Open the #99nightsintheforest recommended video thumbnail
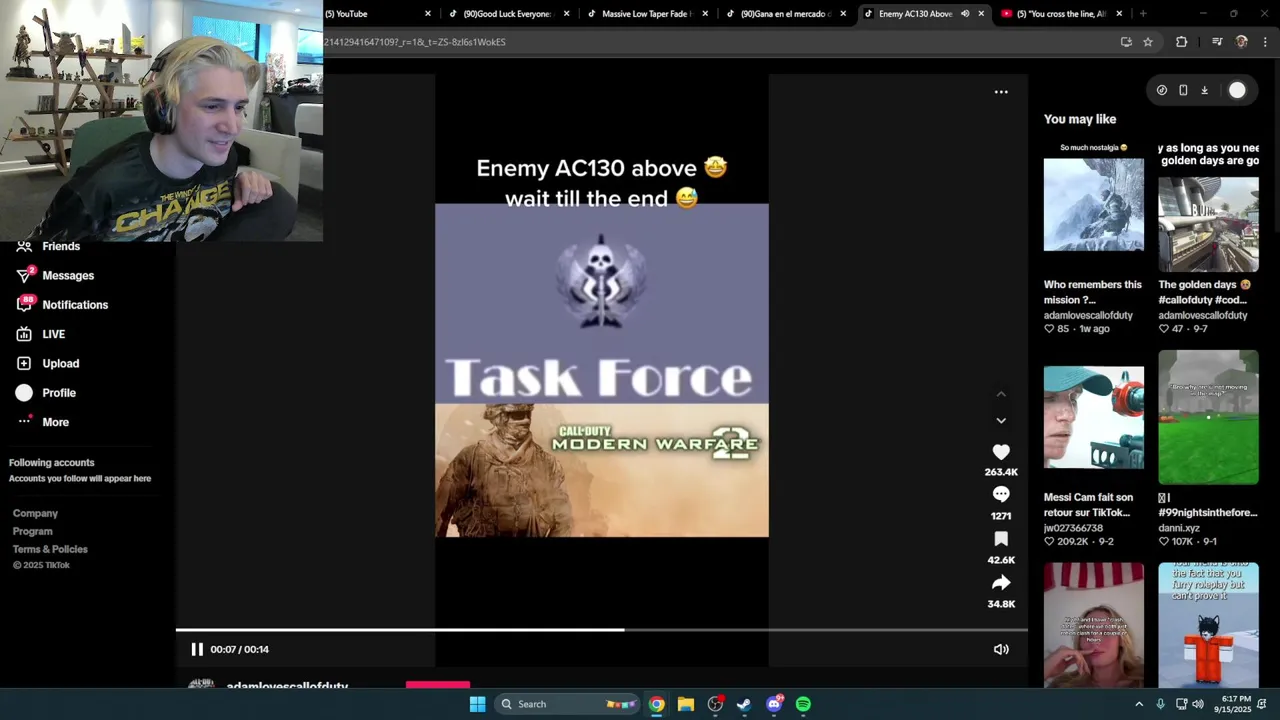Screen dimensions: 1280x720 tap(1208, 417)
